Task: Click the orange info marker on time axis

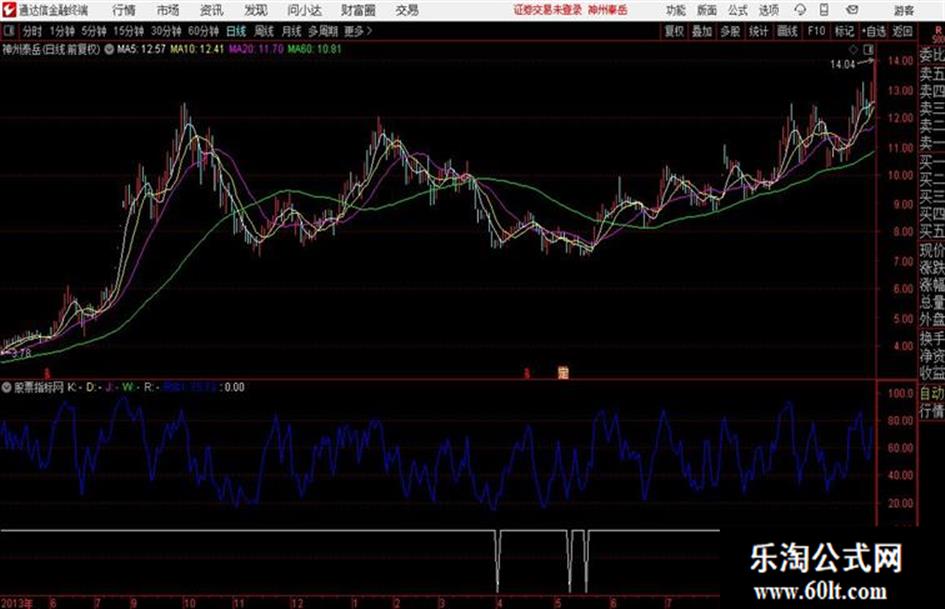Action: (563, 373)
